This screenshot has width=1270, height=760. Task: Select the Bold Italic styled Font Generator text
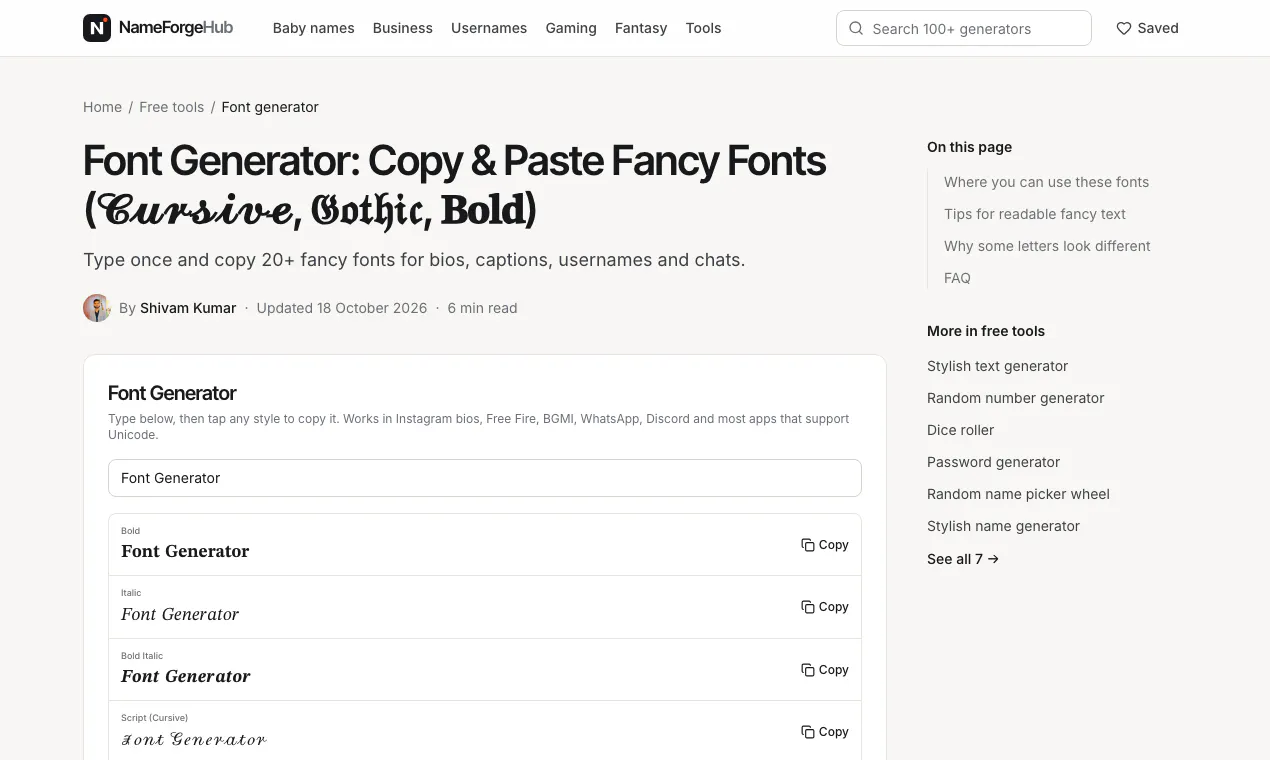point(186,676)
